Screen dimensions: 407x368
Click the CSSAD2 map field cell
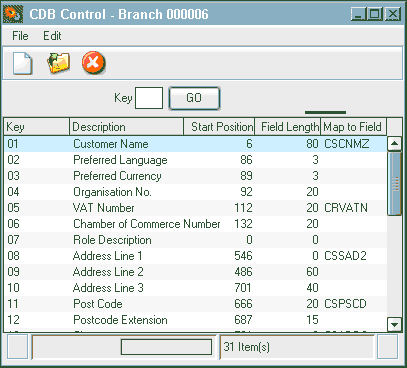(x=345, y=256)
